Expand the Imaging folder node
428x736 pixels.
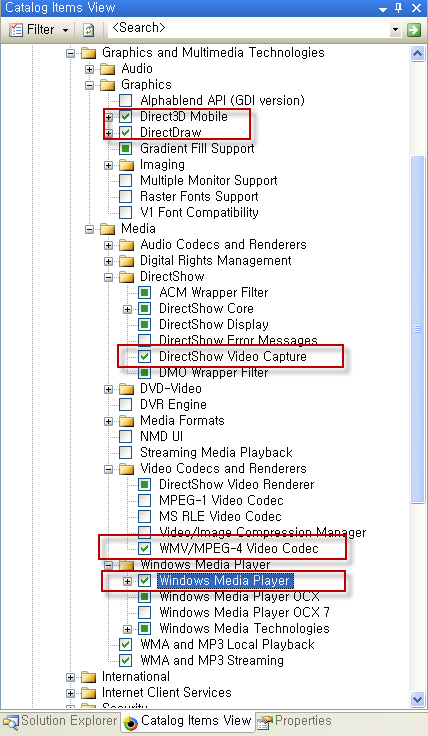pyautogui.click(x=108, y=165)
